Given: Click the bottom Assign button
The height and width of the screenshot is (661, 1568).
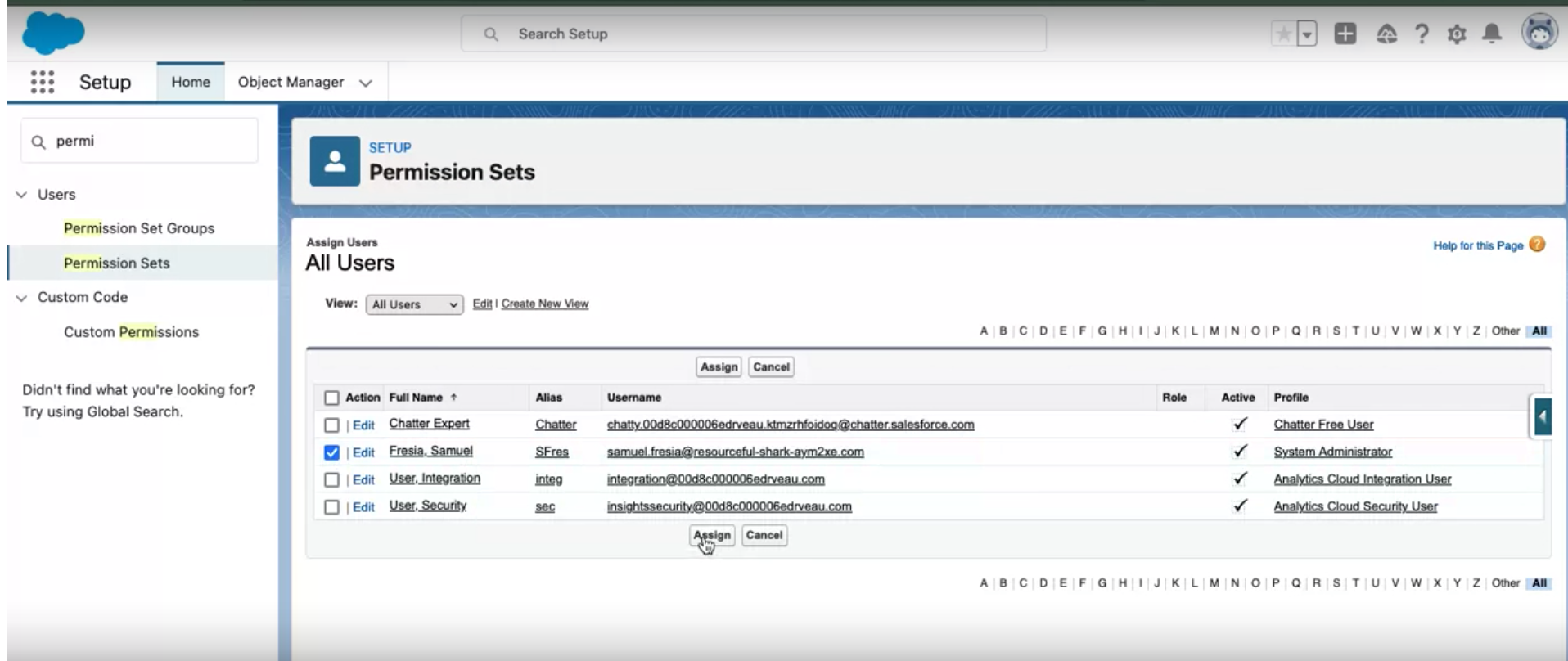Looking at the screenshot, I should [x=712, y=535].
